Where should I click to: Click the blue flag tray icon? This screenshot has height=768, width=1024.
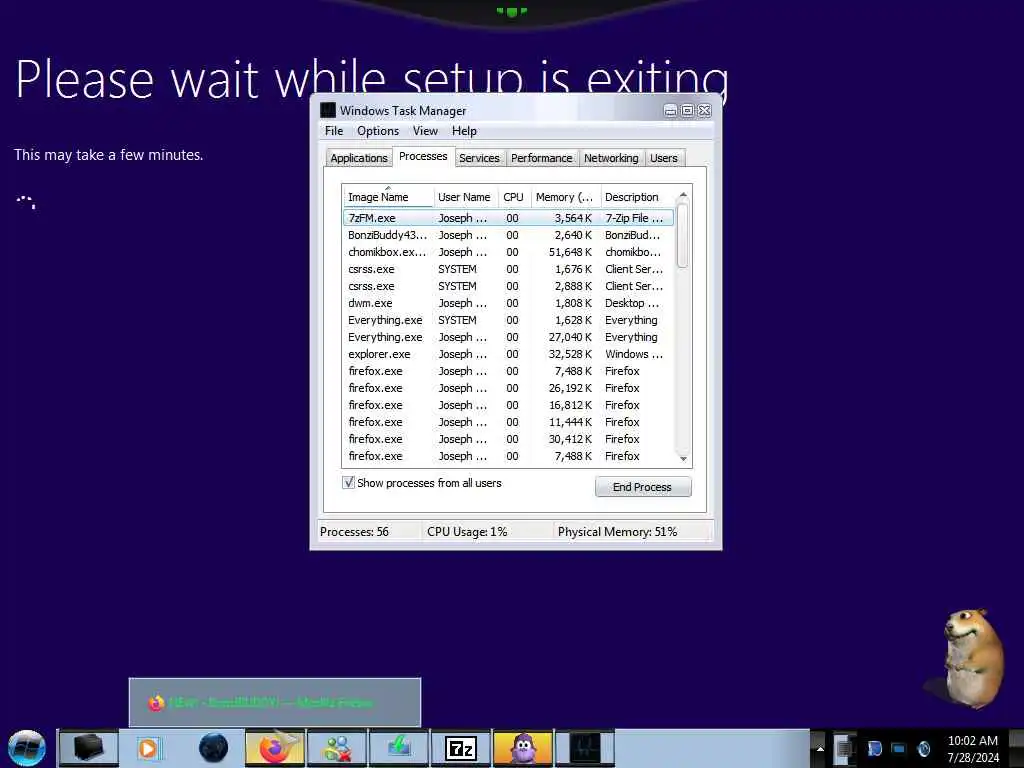874,748
